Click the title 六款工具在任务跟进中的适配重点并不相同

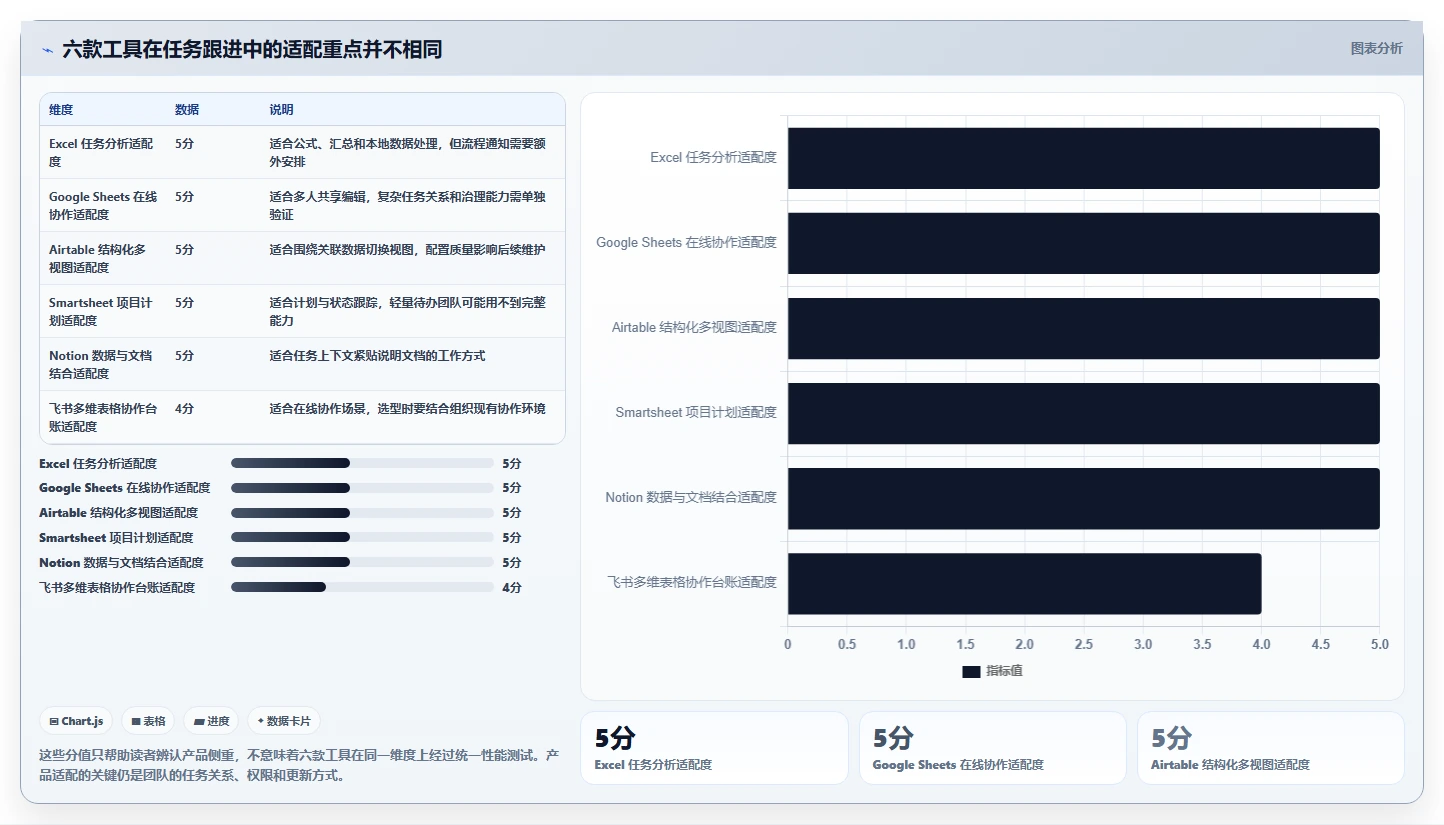click(252, 50)
